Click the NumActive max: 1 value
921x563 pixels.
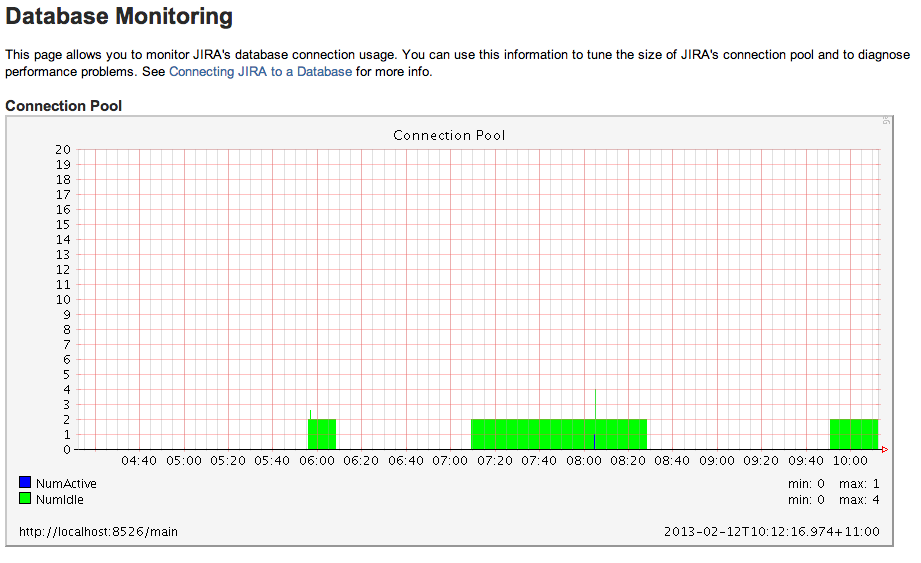(x=859, y=484)
